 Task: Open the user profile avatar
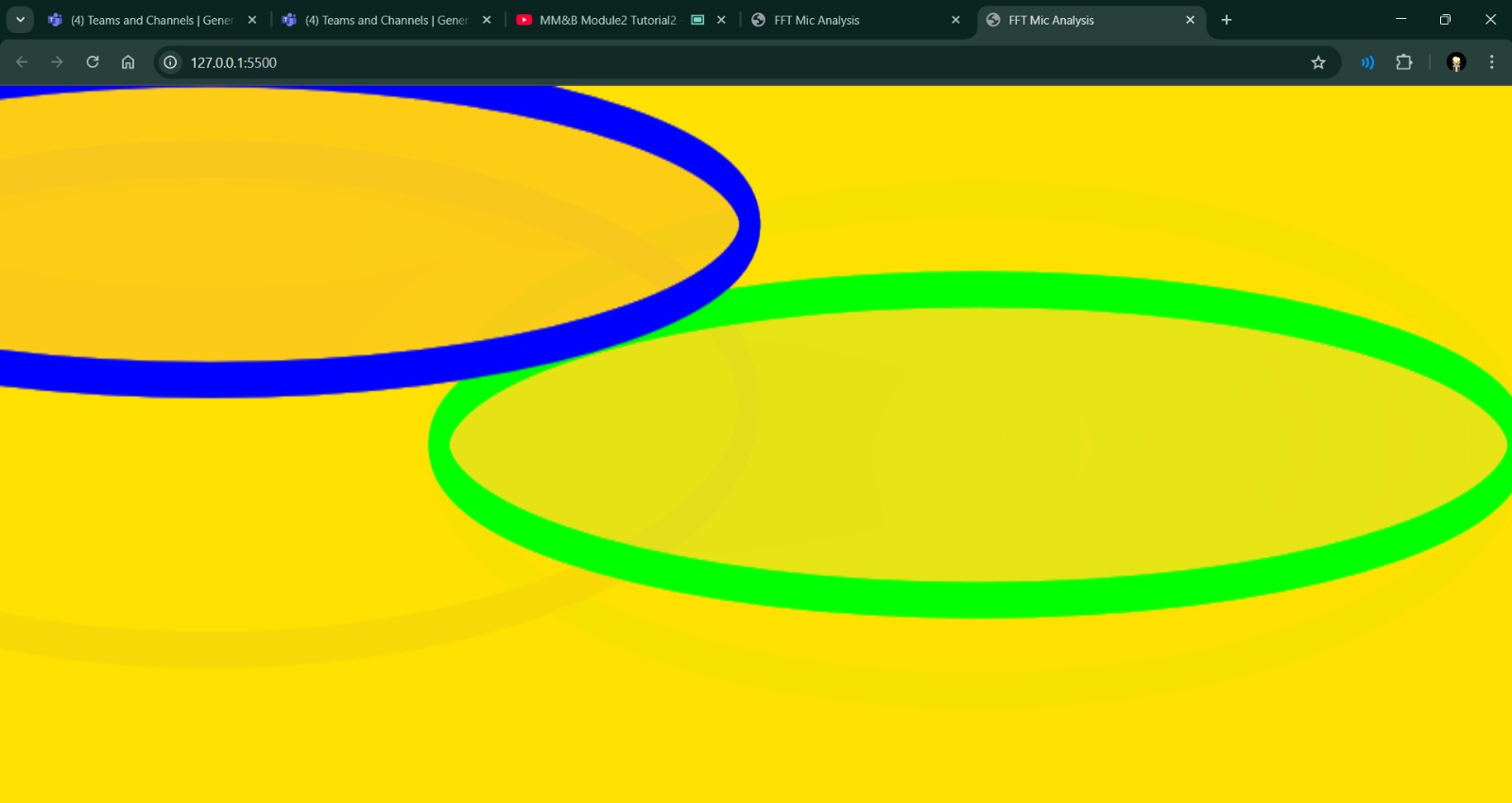[x=1456, y=62]
